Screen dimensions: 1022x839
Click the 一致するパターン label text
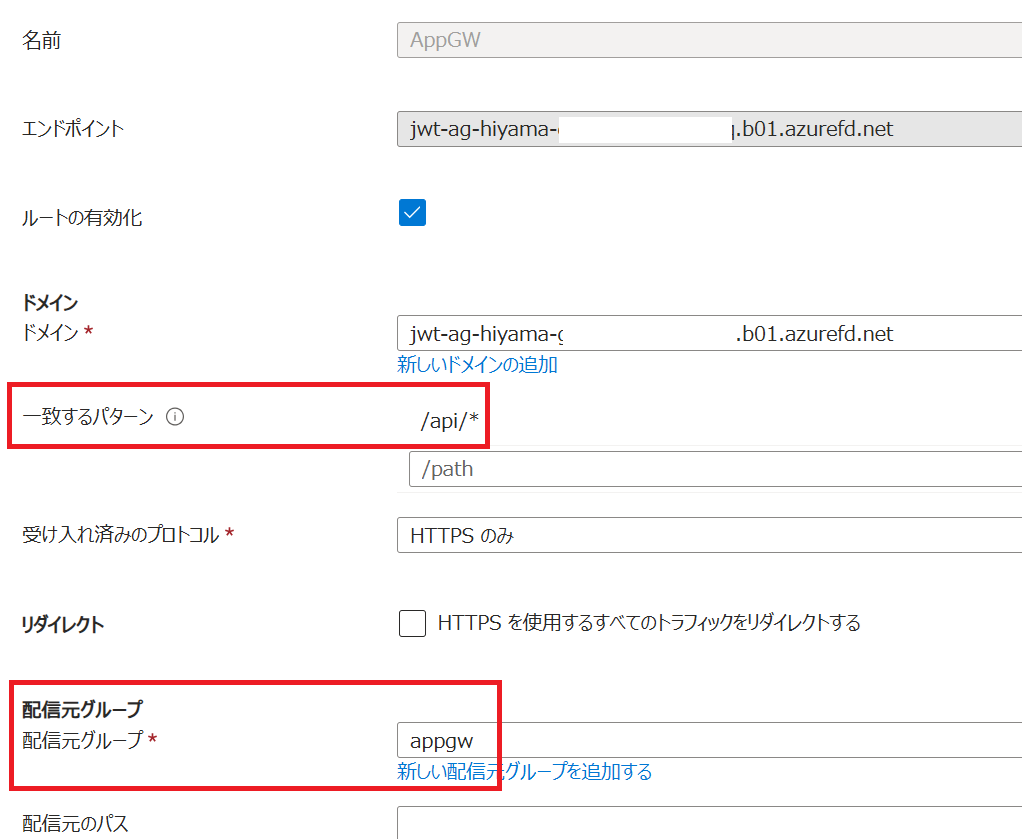pyautogui.click(x=88, y=417)
